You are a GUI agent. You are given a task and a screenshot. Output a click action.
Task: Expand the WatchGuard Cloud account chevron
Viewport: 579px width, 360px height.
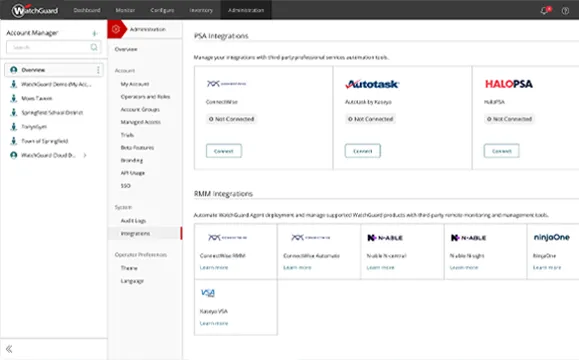[x=85, y=155]
